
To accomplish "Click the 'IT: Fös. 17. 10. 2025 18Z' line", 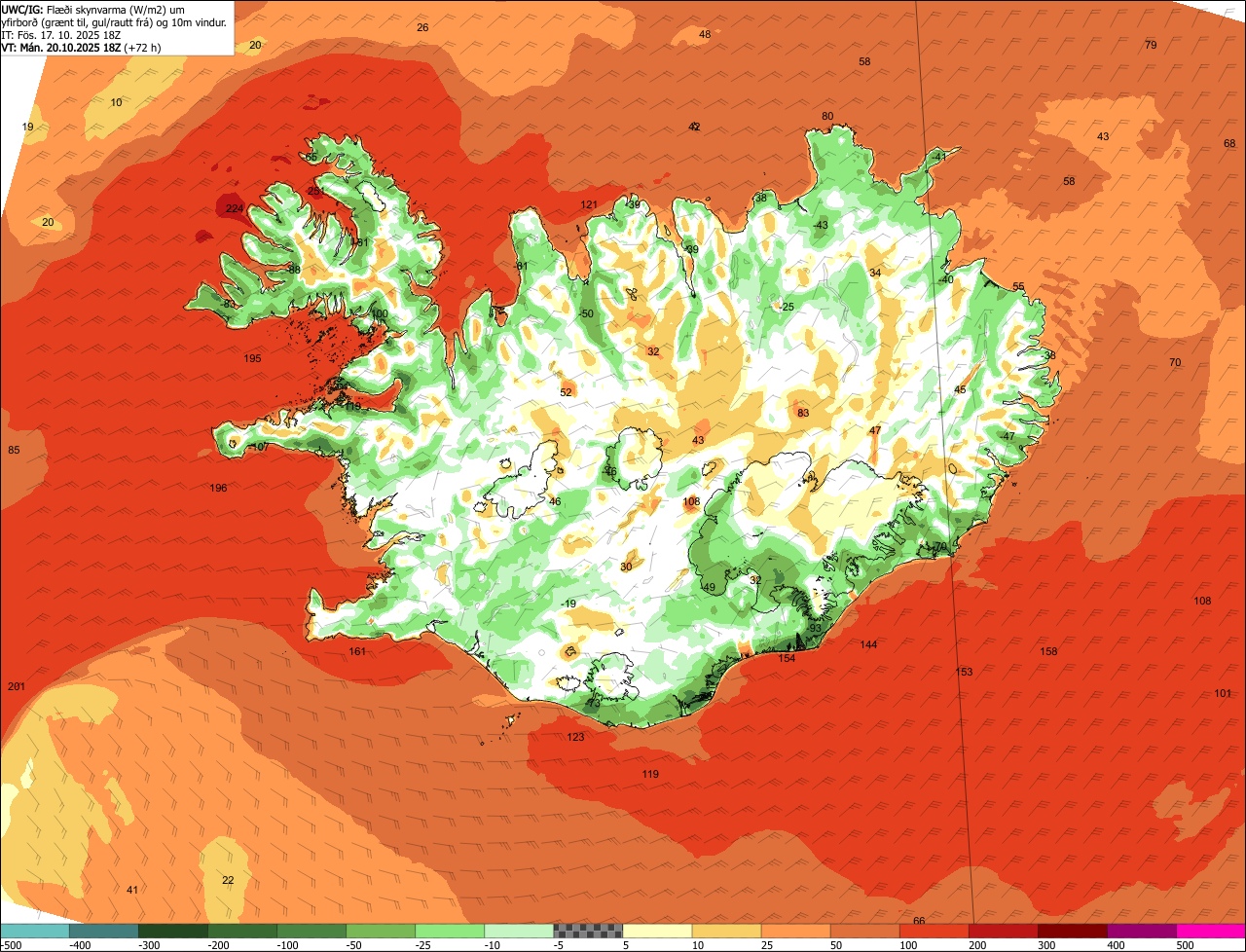I will (62, 34).
